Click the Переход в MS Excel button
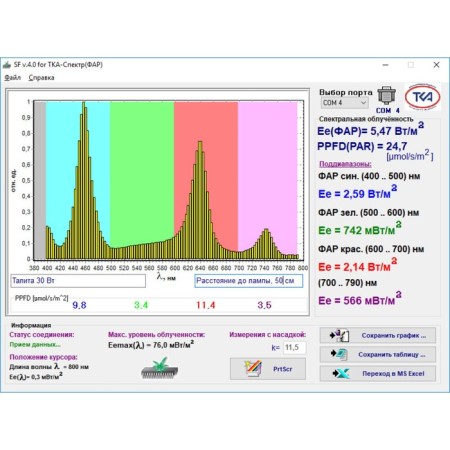This screenshot has width=450, height=450. point(378,373)
